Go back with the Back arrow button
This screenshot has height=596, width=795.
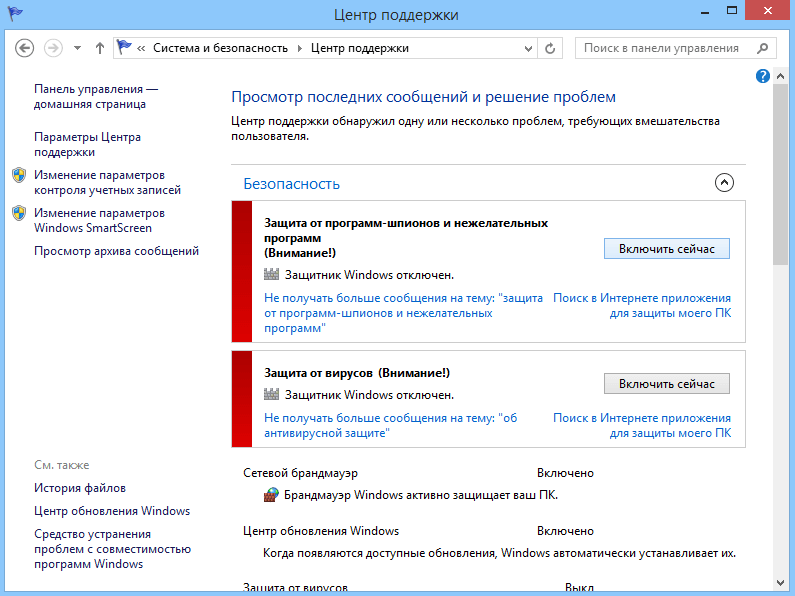tap(24, 48)
